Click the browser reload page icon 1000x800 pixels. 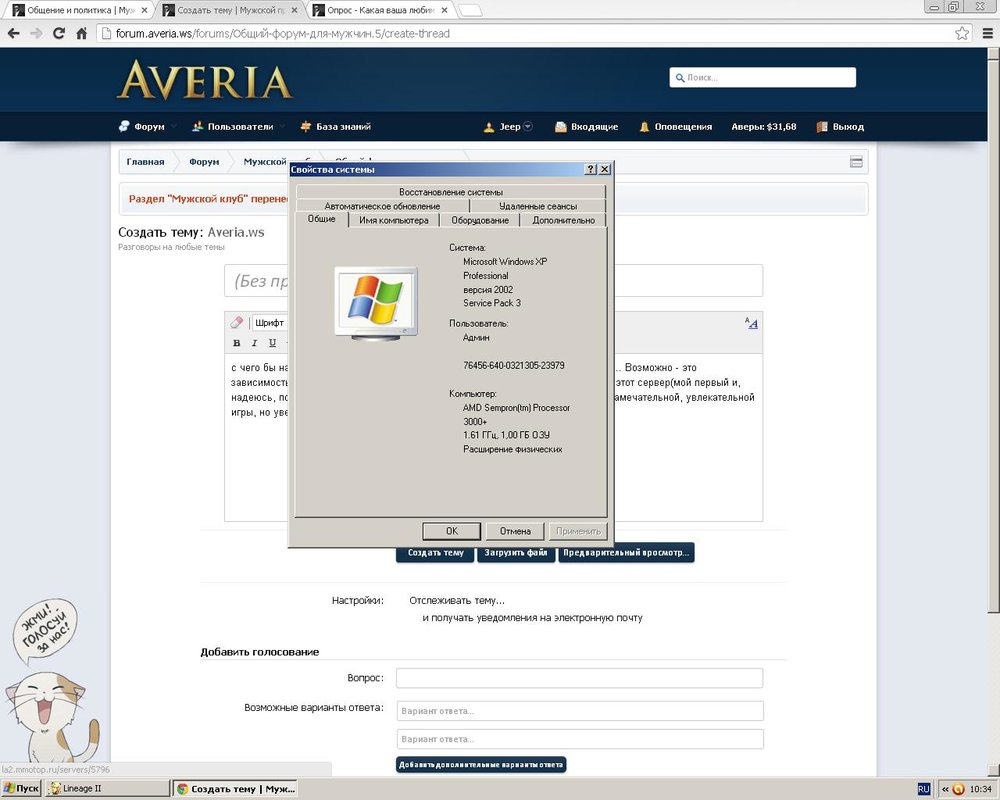click(x=59, y=33)
